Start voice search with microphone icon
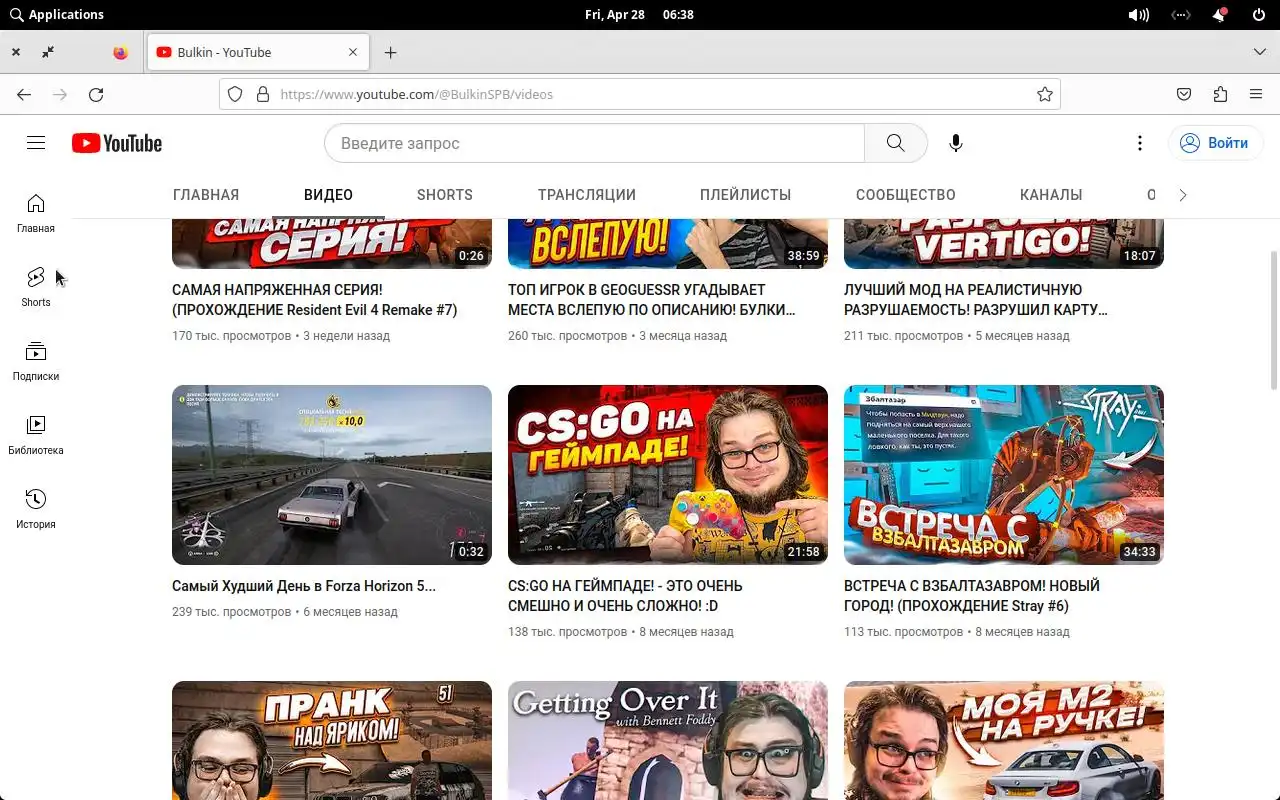1280x800 pixels. [x=956, y=143]
